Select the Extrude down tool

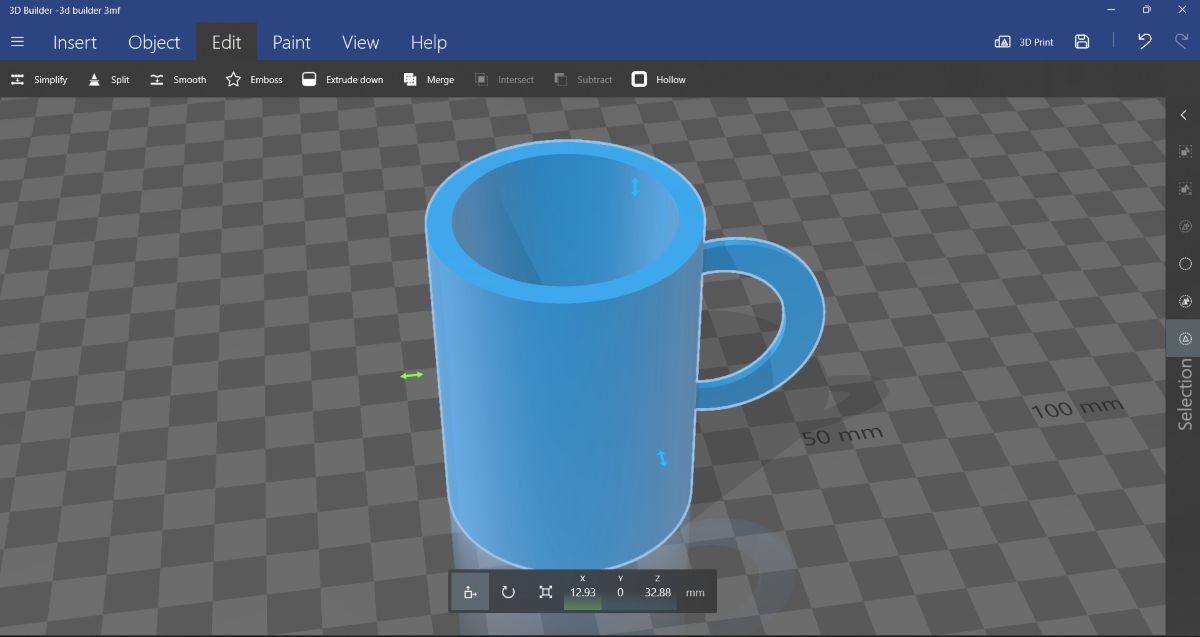pyautogui.click(x=342, y=79)
